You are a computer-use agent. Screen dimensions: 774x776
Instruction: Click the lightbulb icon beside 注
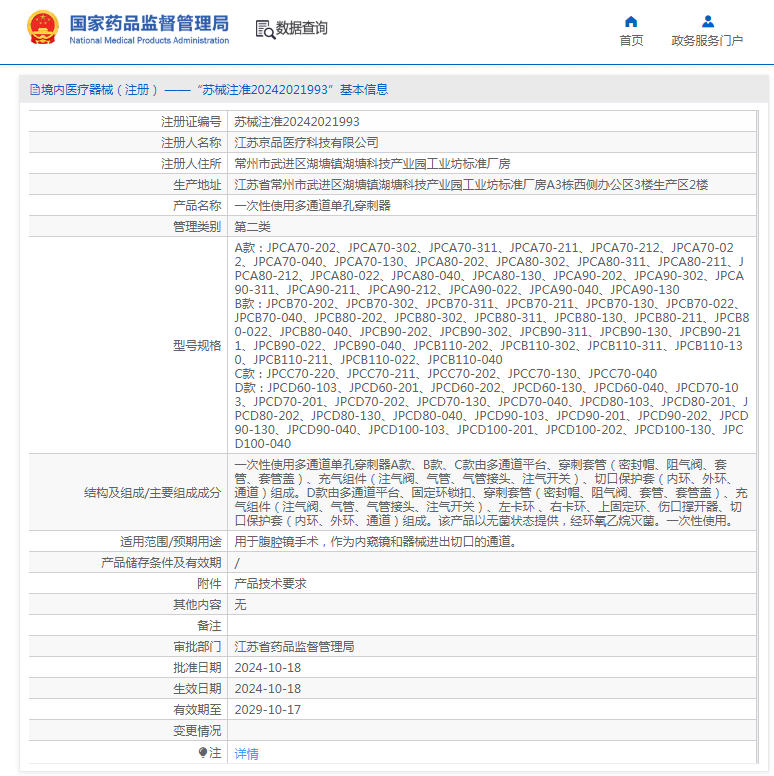click(x=202, y=752)
